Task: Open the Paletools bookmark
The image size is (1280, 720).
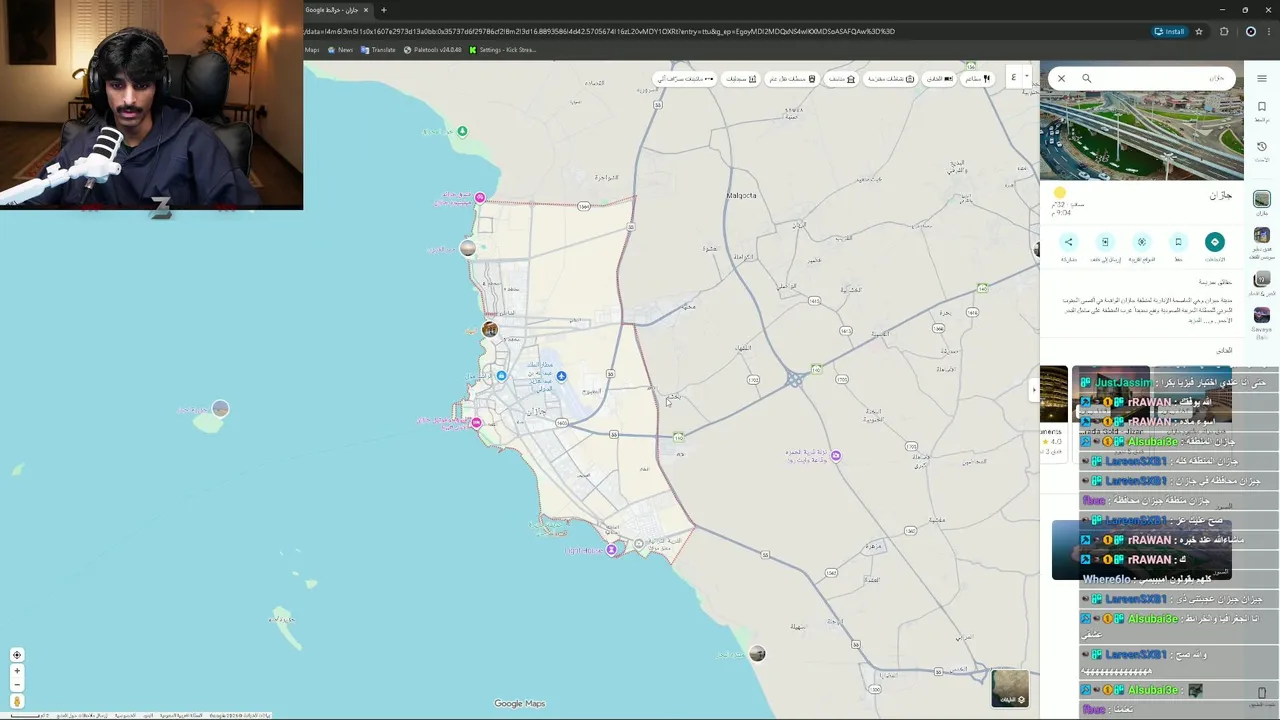Action: (x=432, y=50)
